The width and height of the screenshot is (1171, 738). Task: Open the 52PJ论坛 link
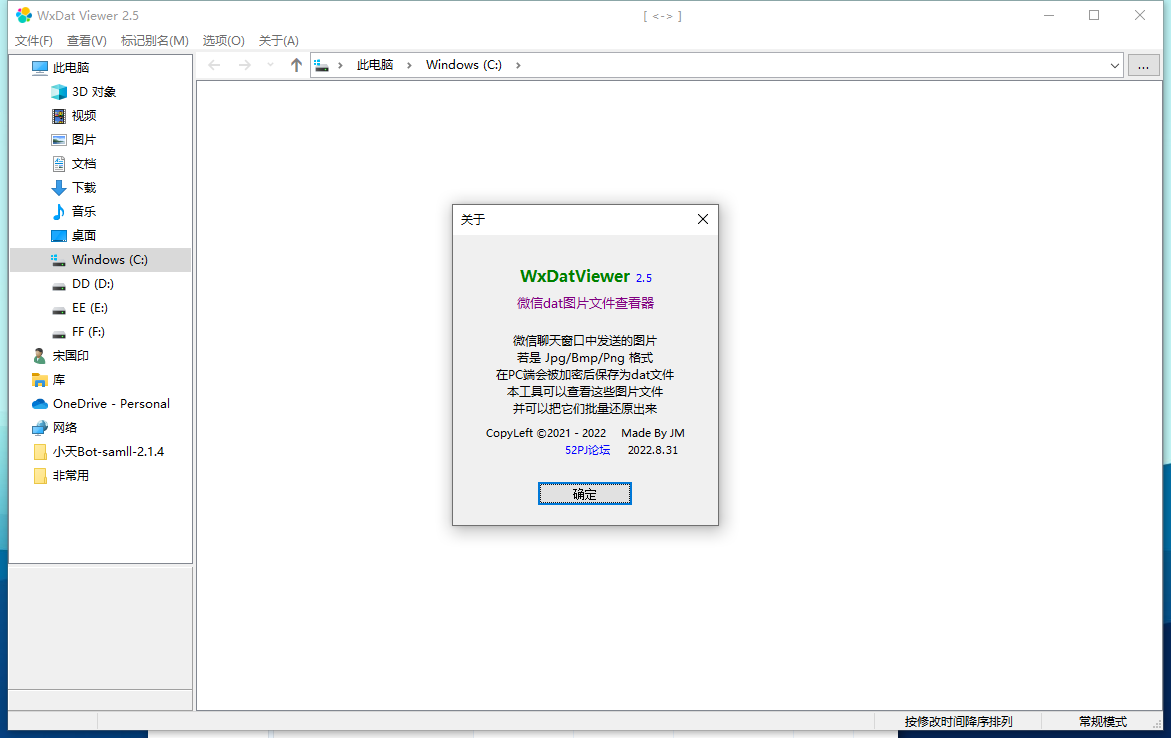(588, 450)
